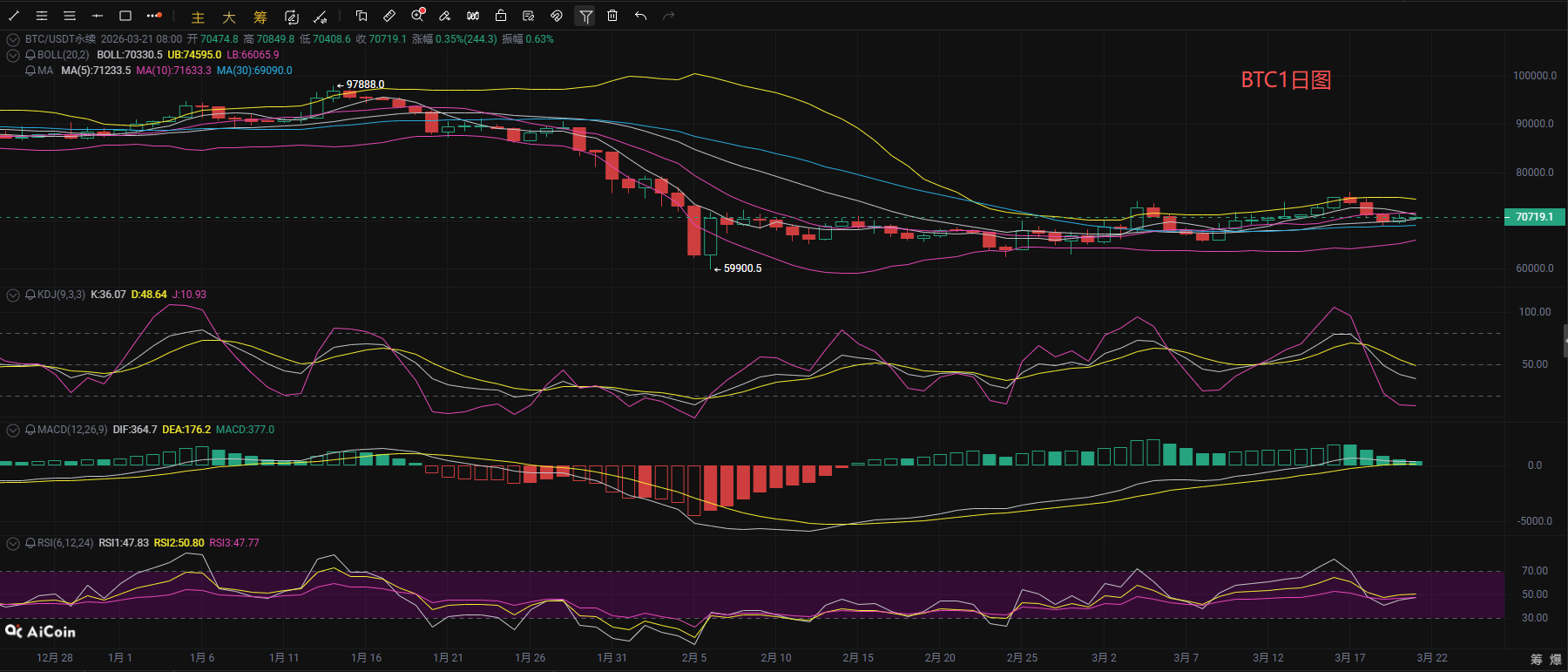1568x672 pixels.
Task: Click the zoom magnifier tool icon
Action: click(417, 16)
